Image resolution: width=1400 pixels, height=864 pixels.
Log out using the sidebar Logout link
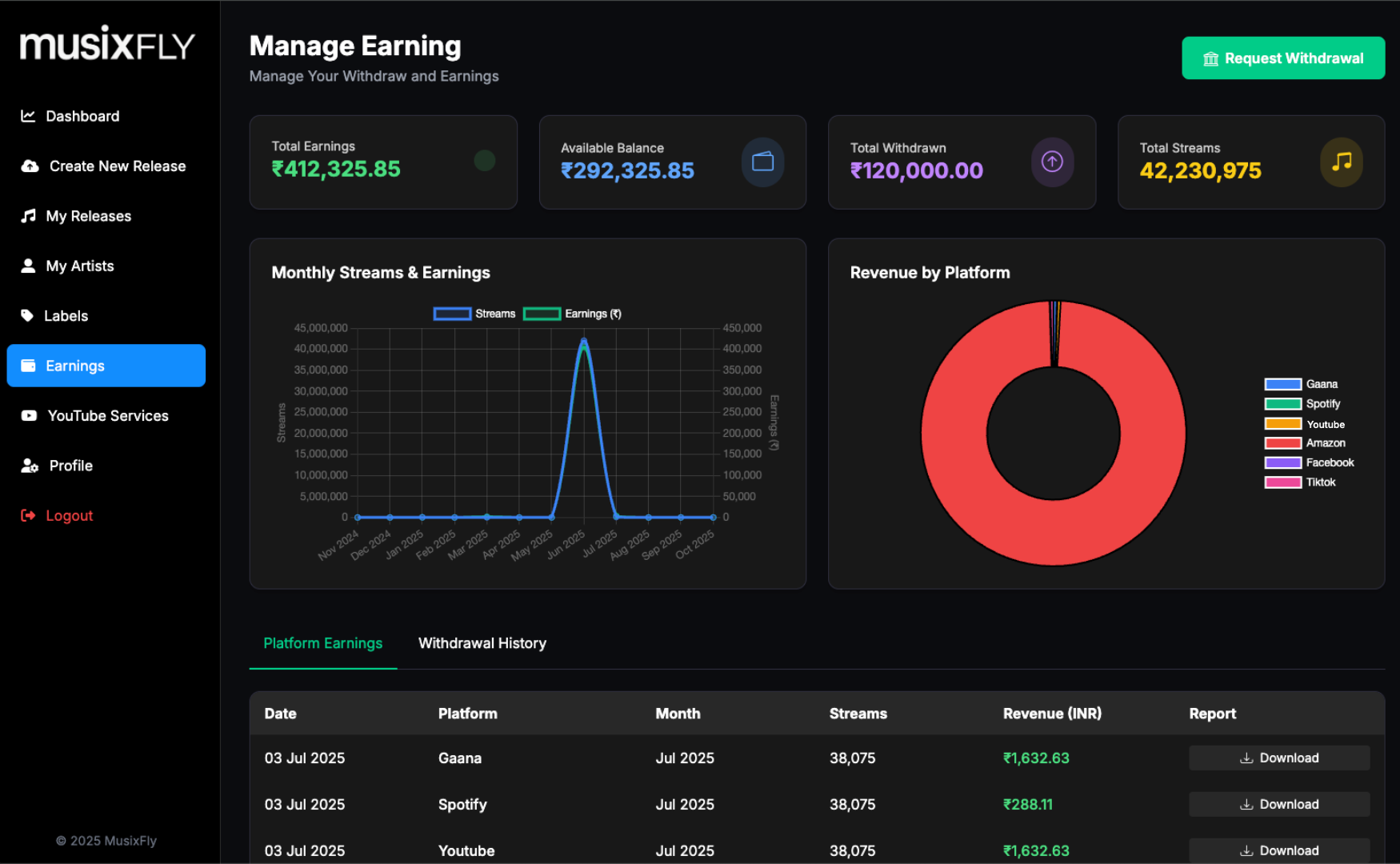click(69, 516)
